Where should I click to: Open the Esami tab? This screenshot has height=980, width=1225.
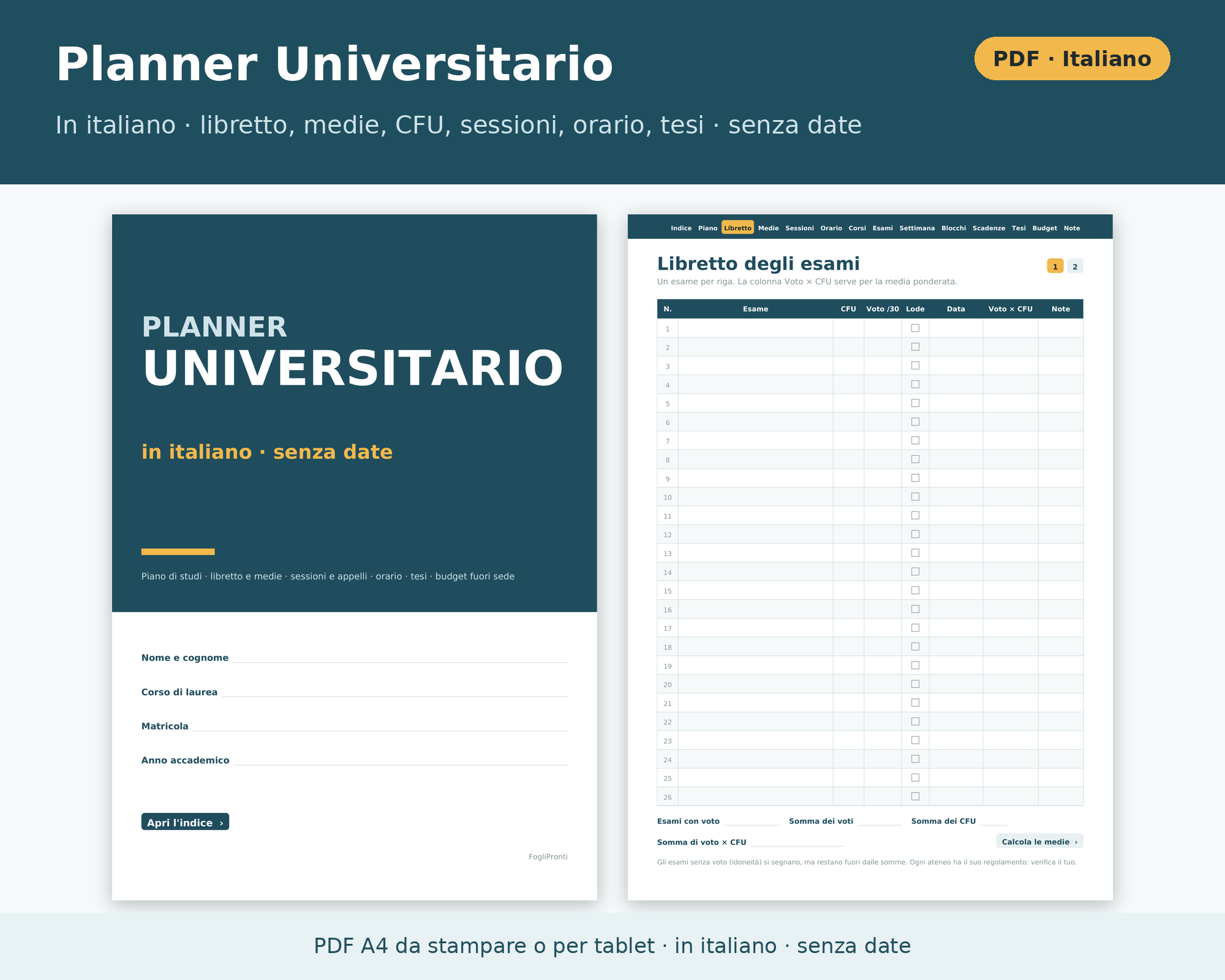coord(883,228)
